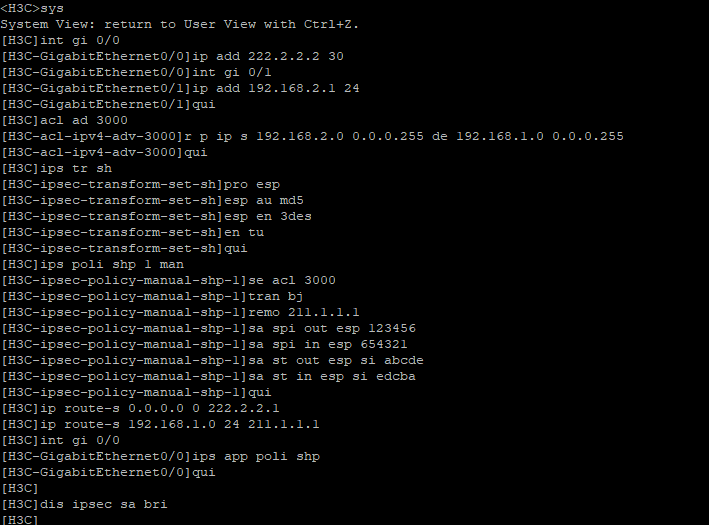Select the "int gi 0/1" command line
Viewport: 709px width, 525px height.
tap(218, 72)
